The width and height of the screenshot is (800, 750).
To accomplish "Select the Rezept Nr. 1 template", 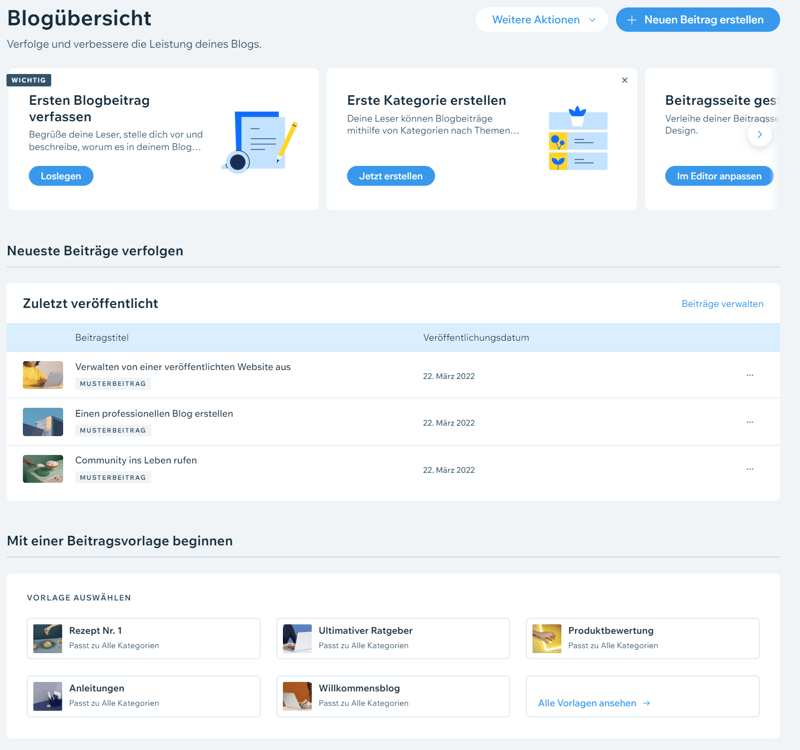I will pyautogui.click(x=144, y=638).
